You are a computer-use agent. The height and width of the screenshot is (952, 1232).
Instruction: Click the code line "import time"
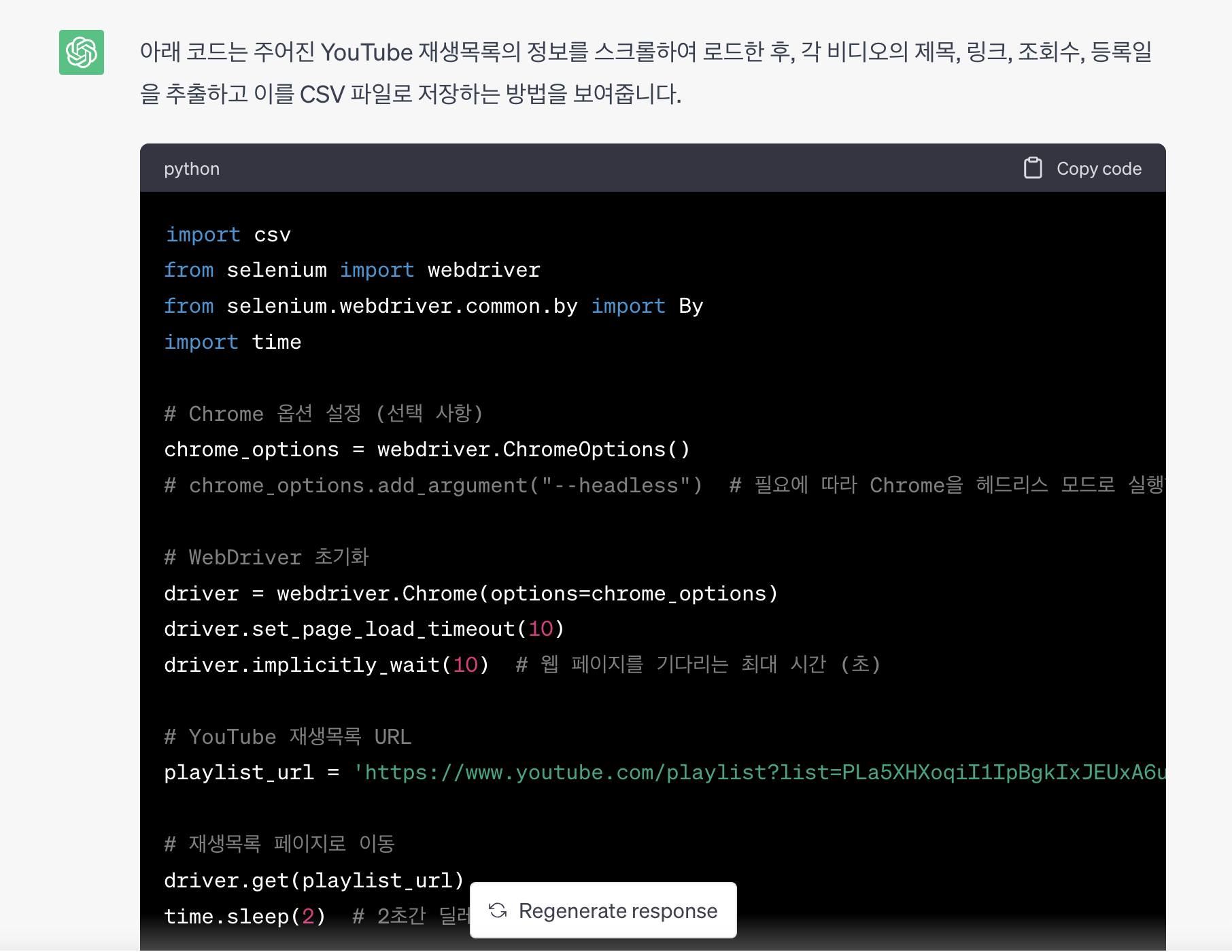click(233, 342)
